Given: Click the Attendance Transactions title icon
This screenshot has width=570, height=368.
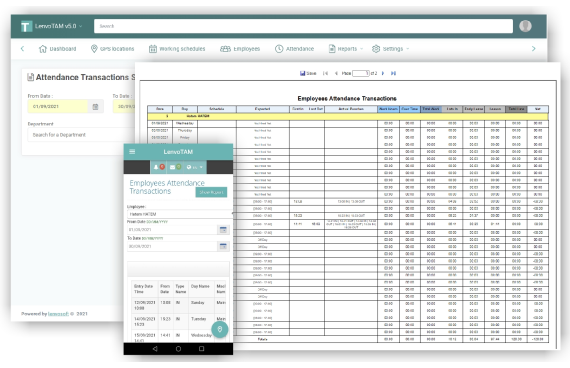Looking at the screenshot, I should click(x=31, y=77).
